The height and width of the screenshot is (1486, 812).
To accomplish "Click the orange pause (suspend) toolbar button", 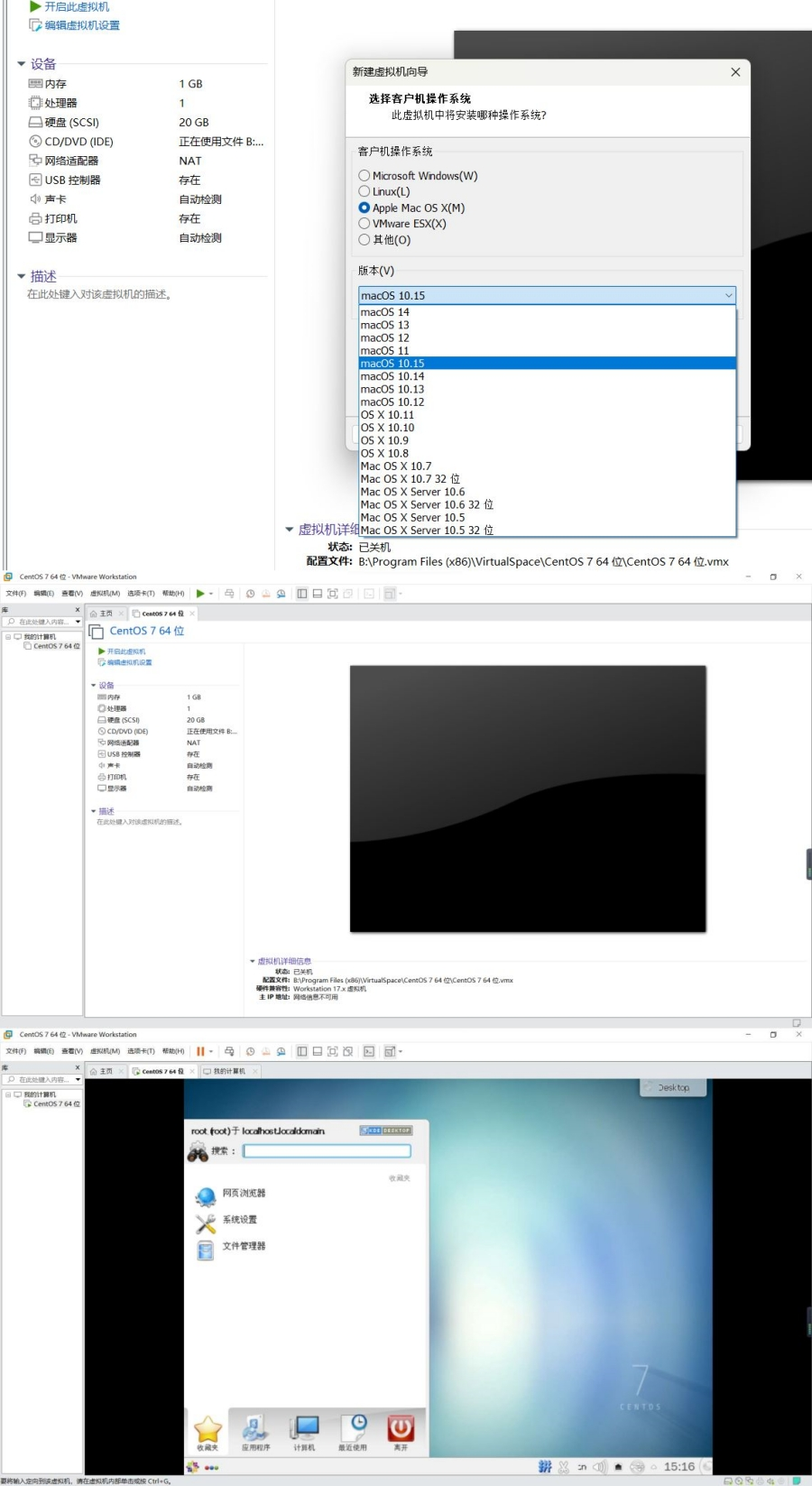I will [200, 1051].
